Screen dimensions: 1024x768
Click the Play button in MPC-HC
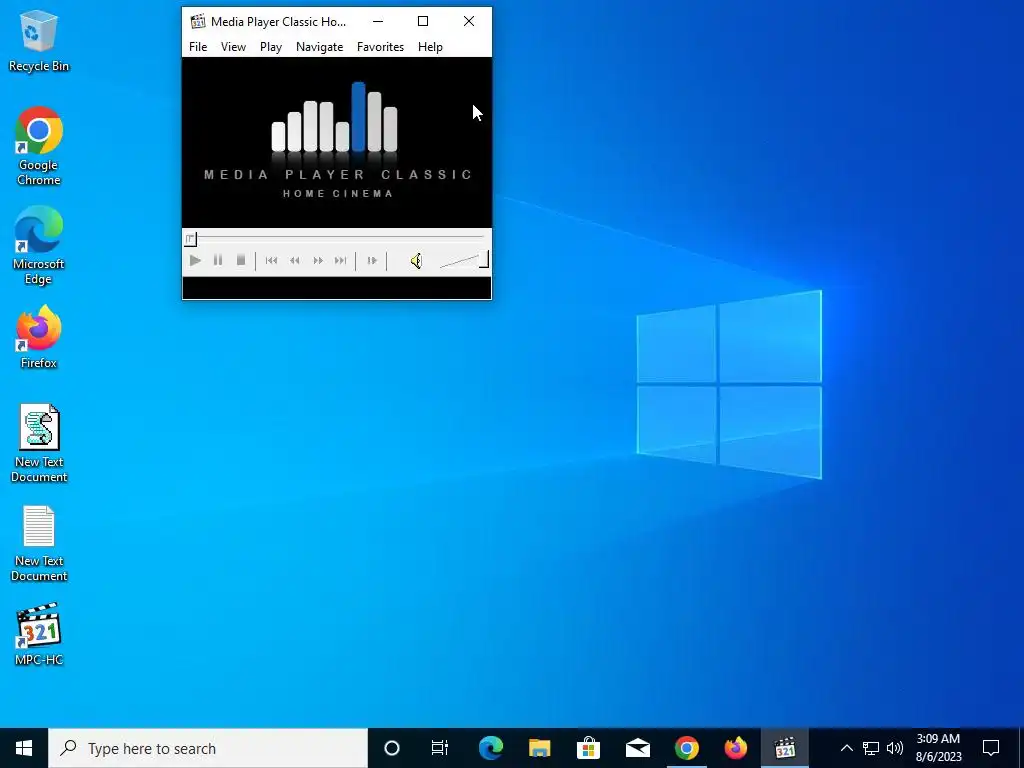[x=195, y=261]
